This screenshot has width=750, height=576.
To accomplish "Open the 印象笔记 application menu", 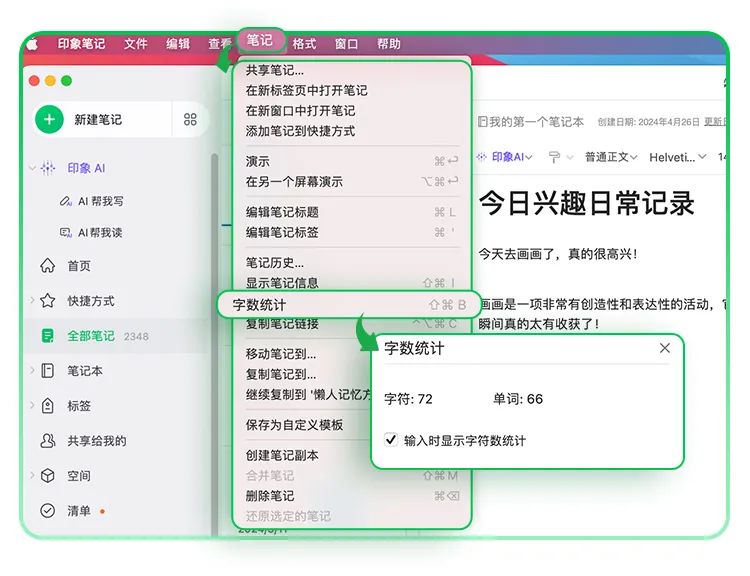I will point(81,44).
